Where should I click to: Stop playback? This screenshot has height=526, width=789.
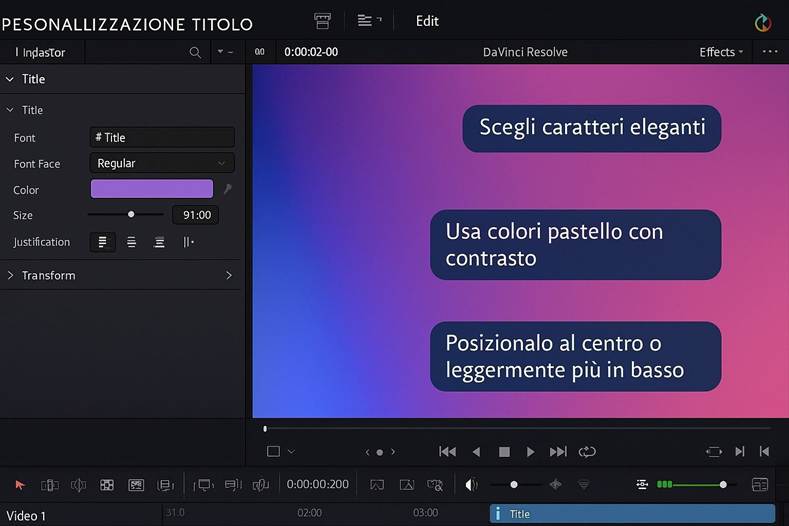tap(504, 452)
